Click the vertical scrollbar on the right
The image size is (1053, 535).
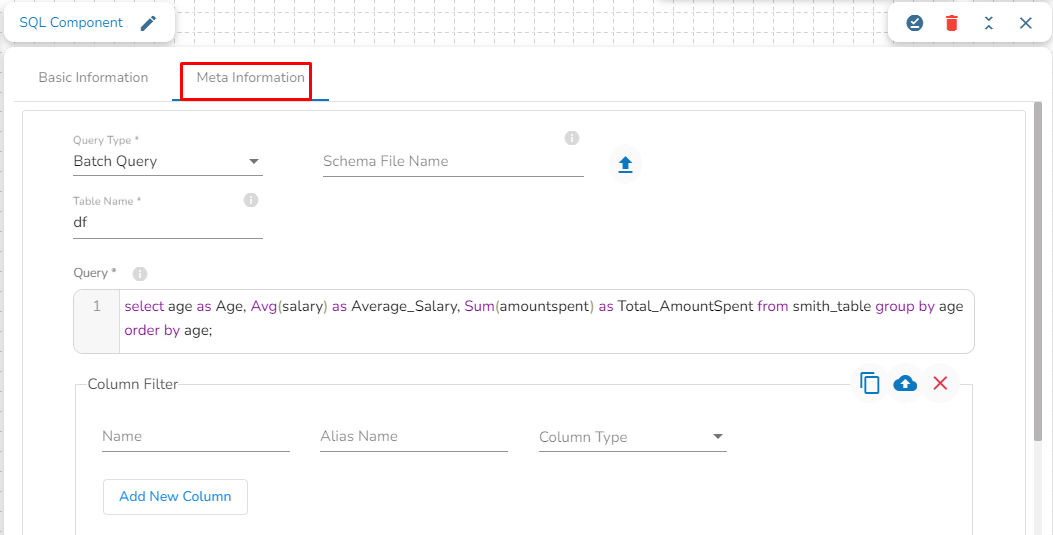tap(1038, 270)
